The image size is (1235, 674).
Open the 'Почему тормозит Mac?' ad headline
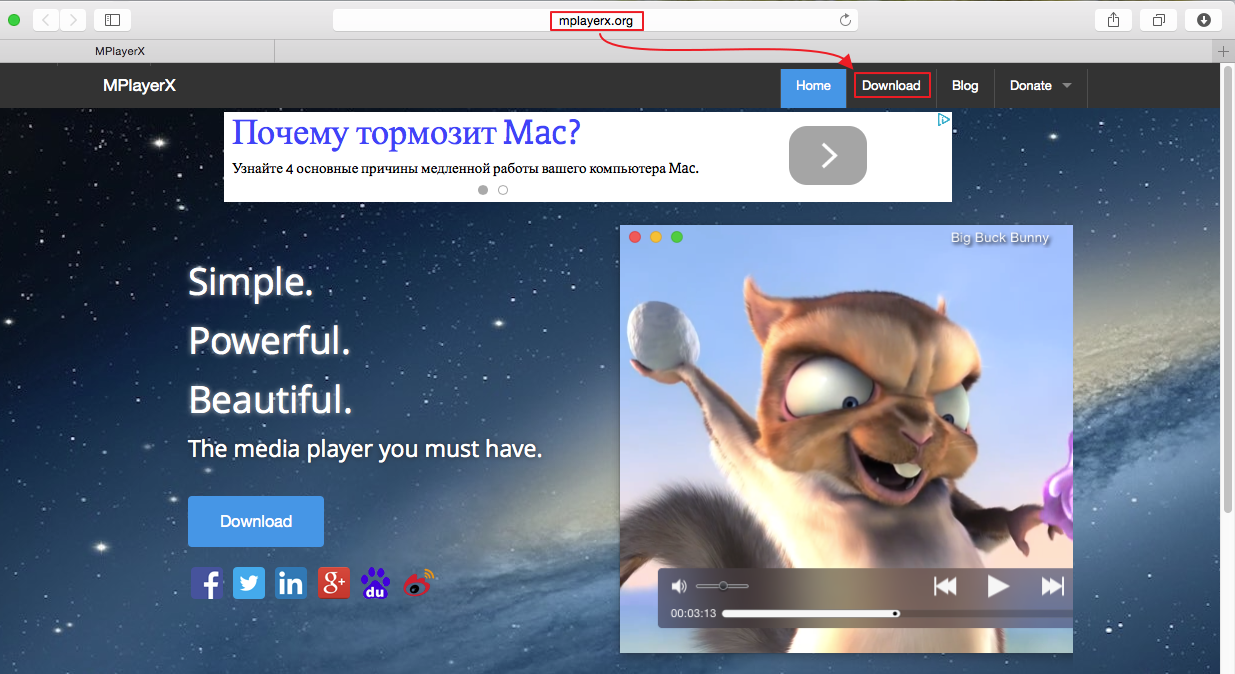click(407, 132)
